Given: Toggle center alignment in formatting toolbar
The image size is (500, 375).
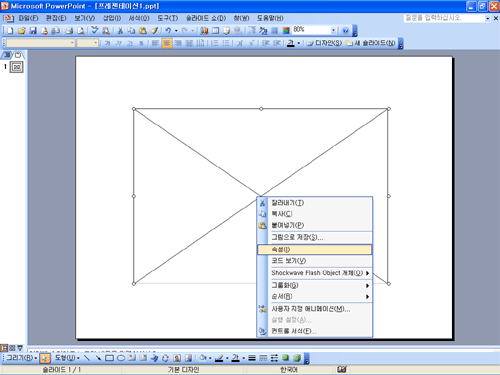Looking at the screenshot, I should pyautogui.click(x=167, y=43).
